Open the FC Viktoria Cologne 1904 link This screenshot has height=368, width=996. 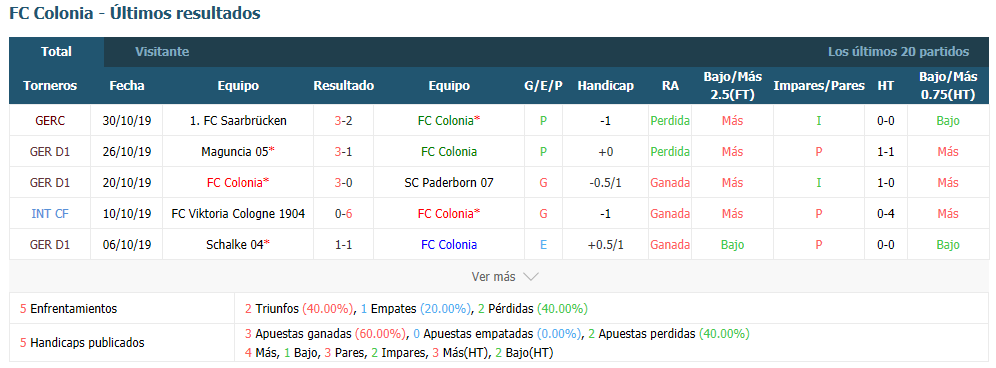[x=238, y=214]
